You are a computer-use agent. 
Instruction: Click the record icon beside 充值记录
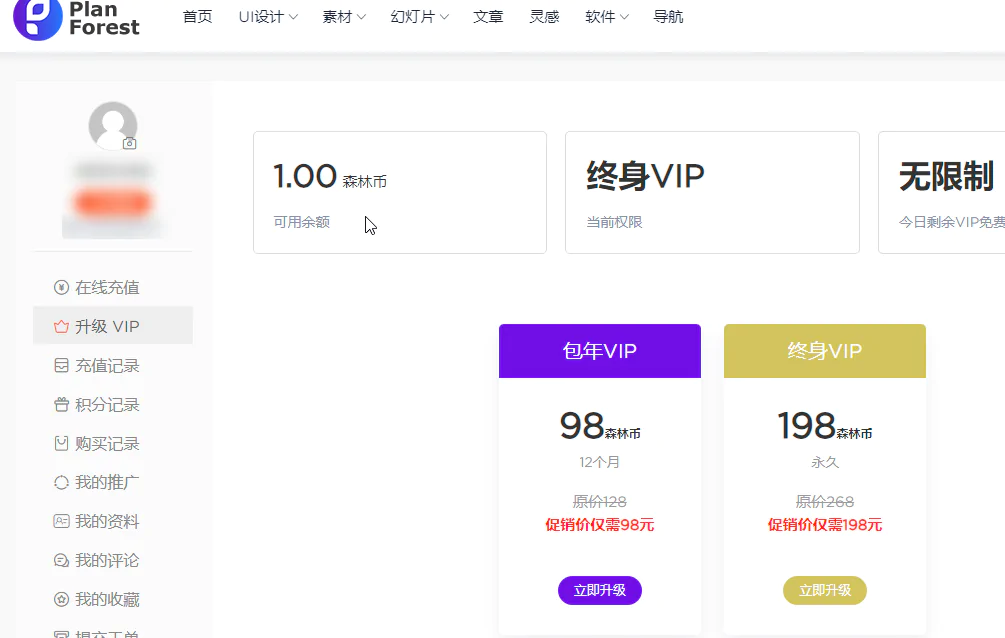[x=61, y=365]
